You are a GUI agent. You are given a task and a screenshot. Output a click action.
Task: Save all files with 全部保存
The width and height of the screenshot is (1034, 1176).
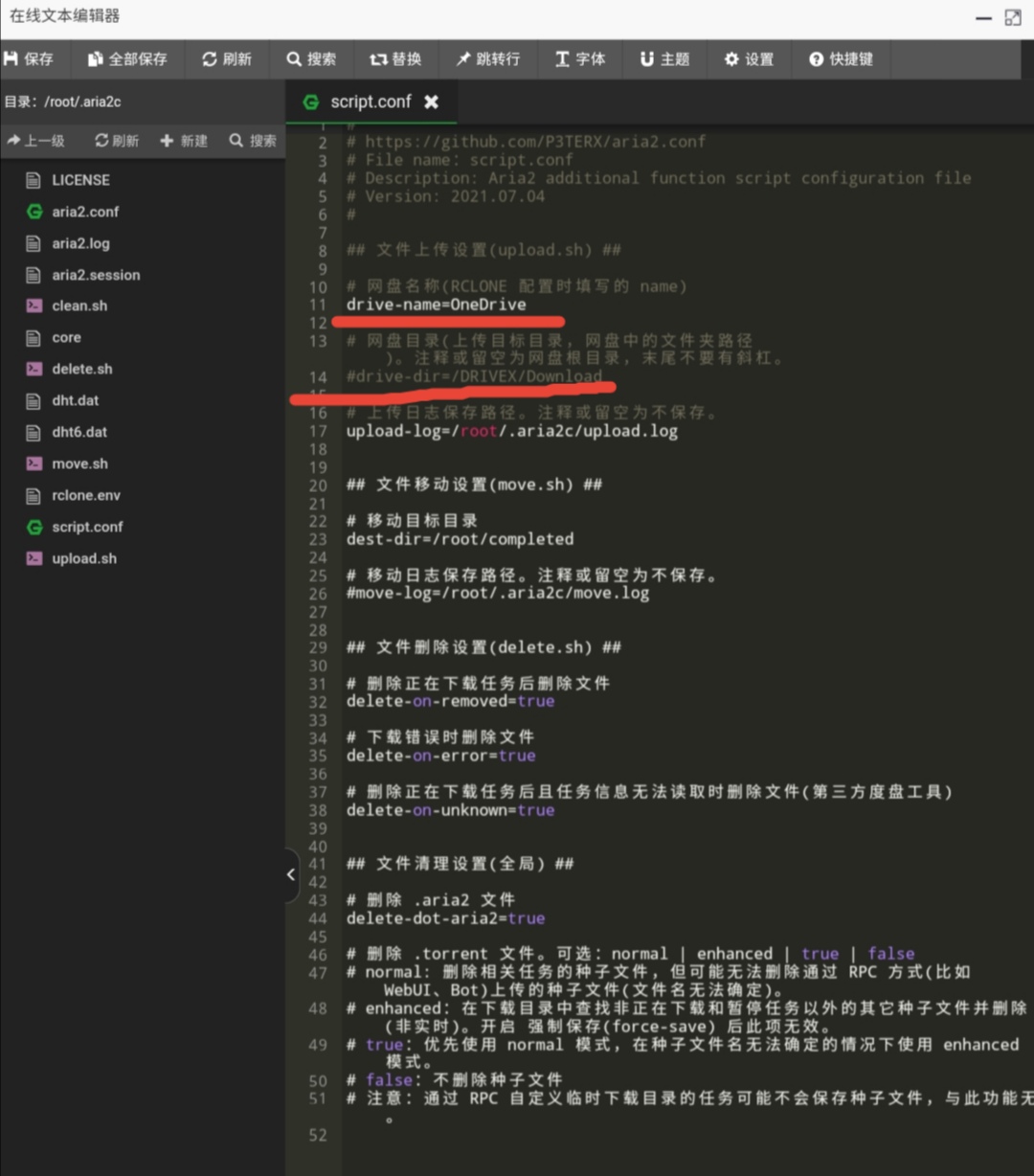point(127,58)
